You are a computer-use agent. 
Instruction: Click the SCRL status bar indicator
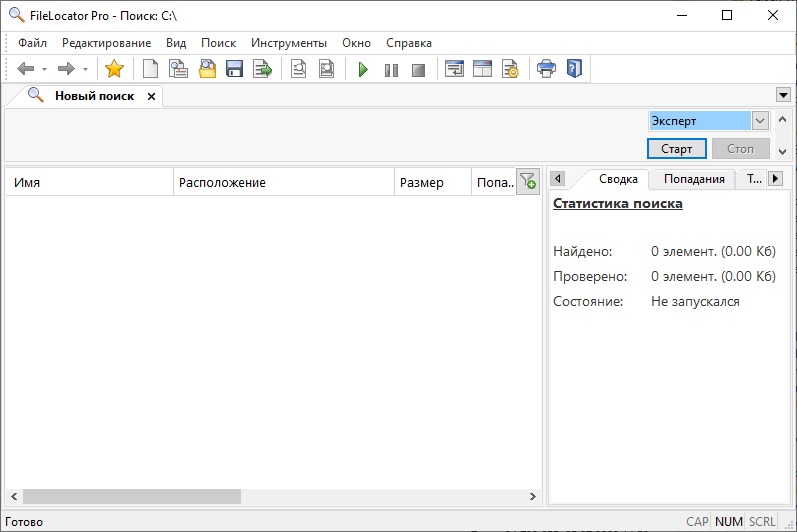762,522
